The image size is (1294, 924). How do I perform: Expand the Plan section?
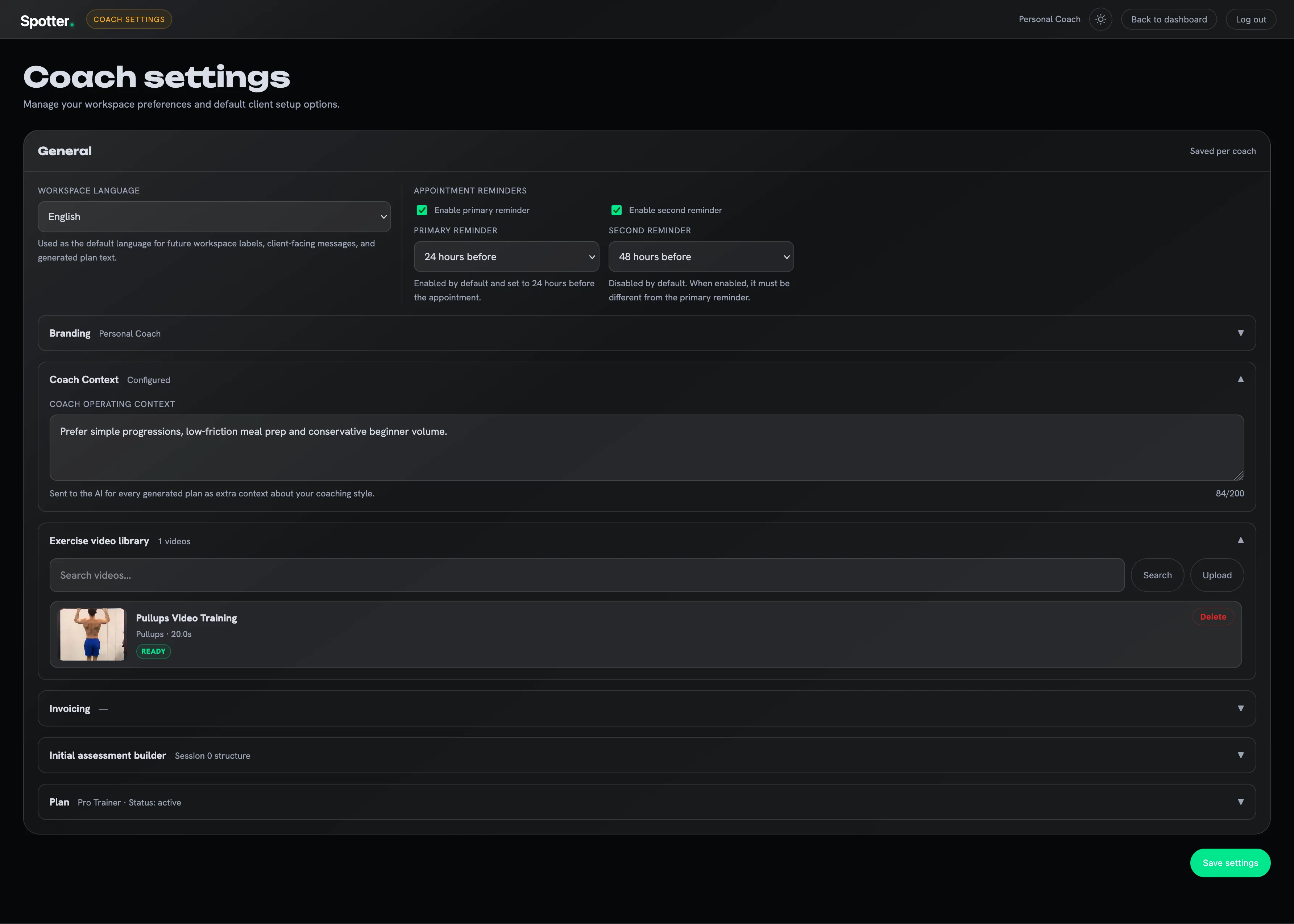coord(646,802)
